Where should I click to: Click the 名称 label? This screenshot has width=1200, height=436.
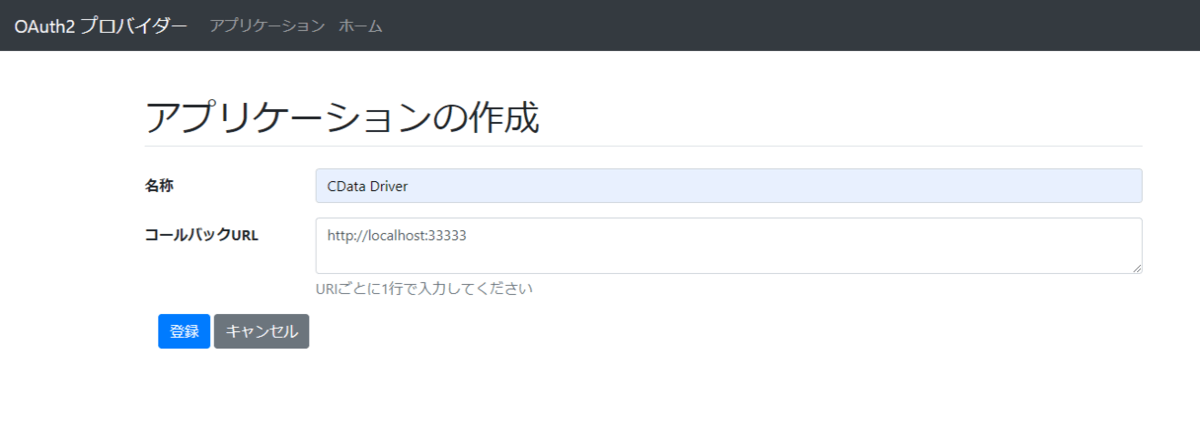tap(159, 186)
